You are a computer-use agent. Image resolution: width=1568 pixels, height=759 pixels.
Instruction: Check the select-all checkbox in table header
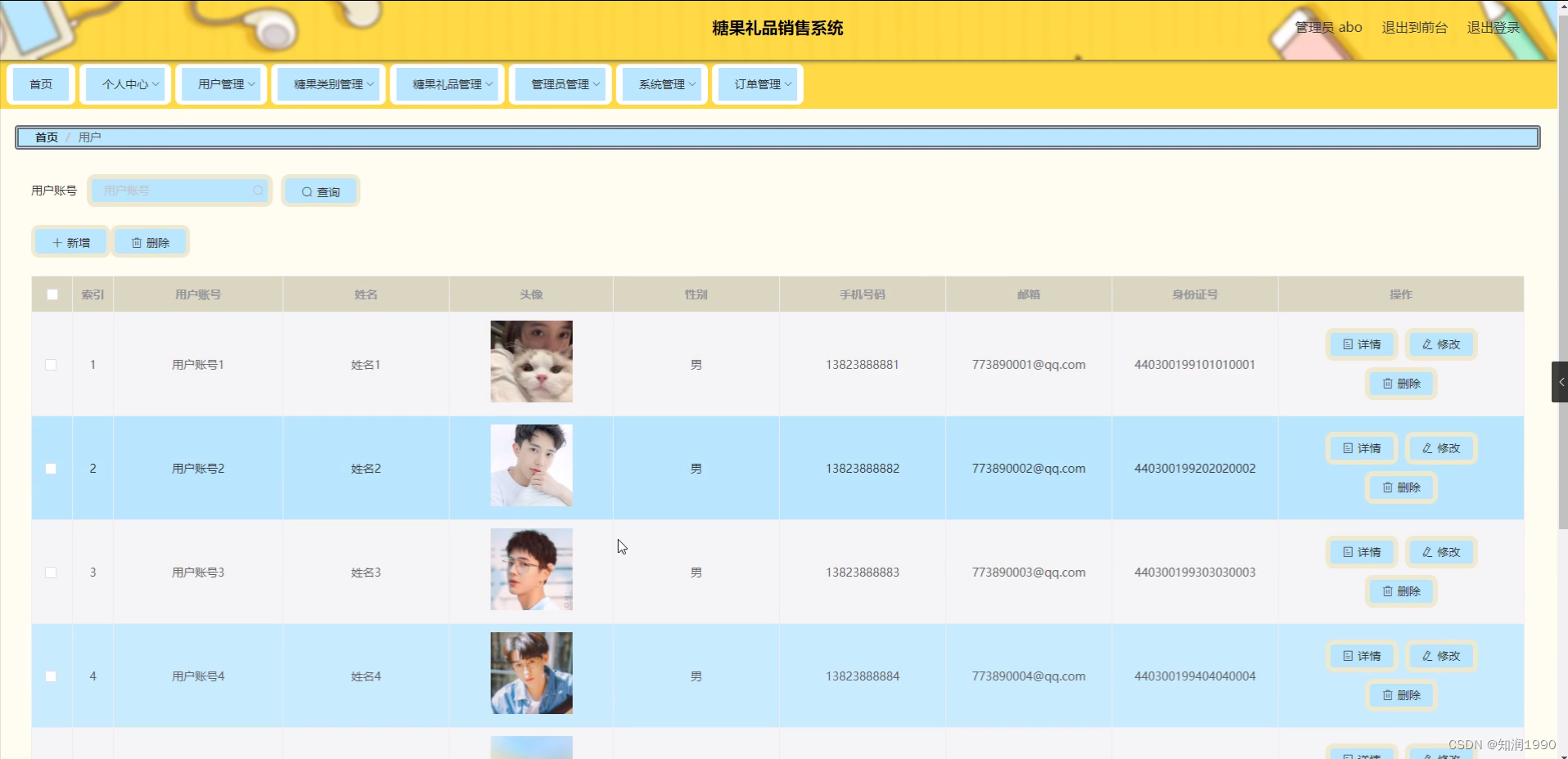52,294
